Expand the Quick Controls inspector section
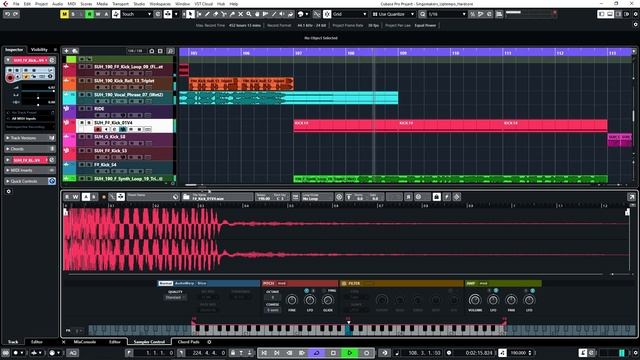Image resolution: width=640 pixels, height=360 pixels. 30,181
